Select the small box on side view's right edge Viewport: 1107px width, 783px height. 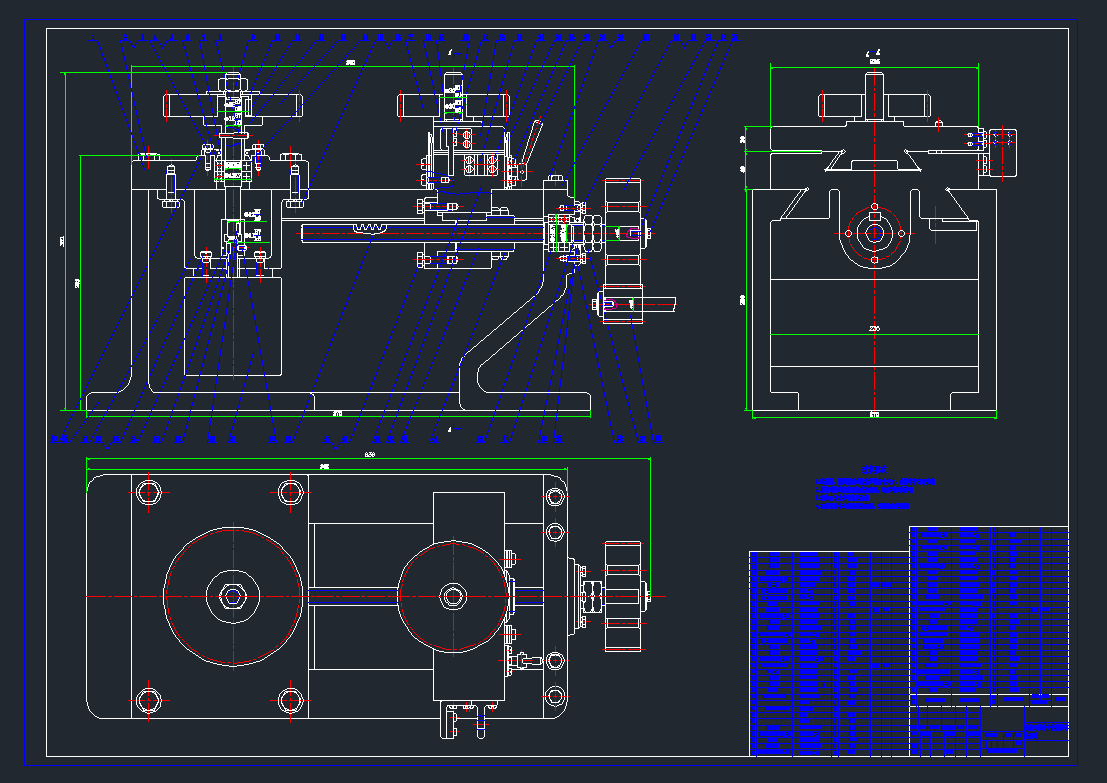[x=1003, y=149]
